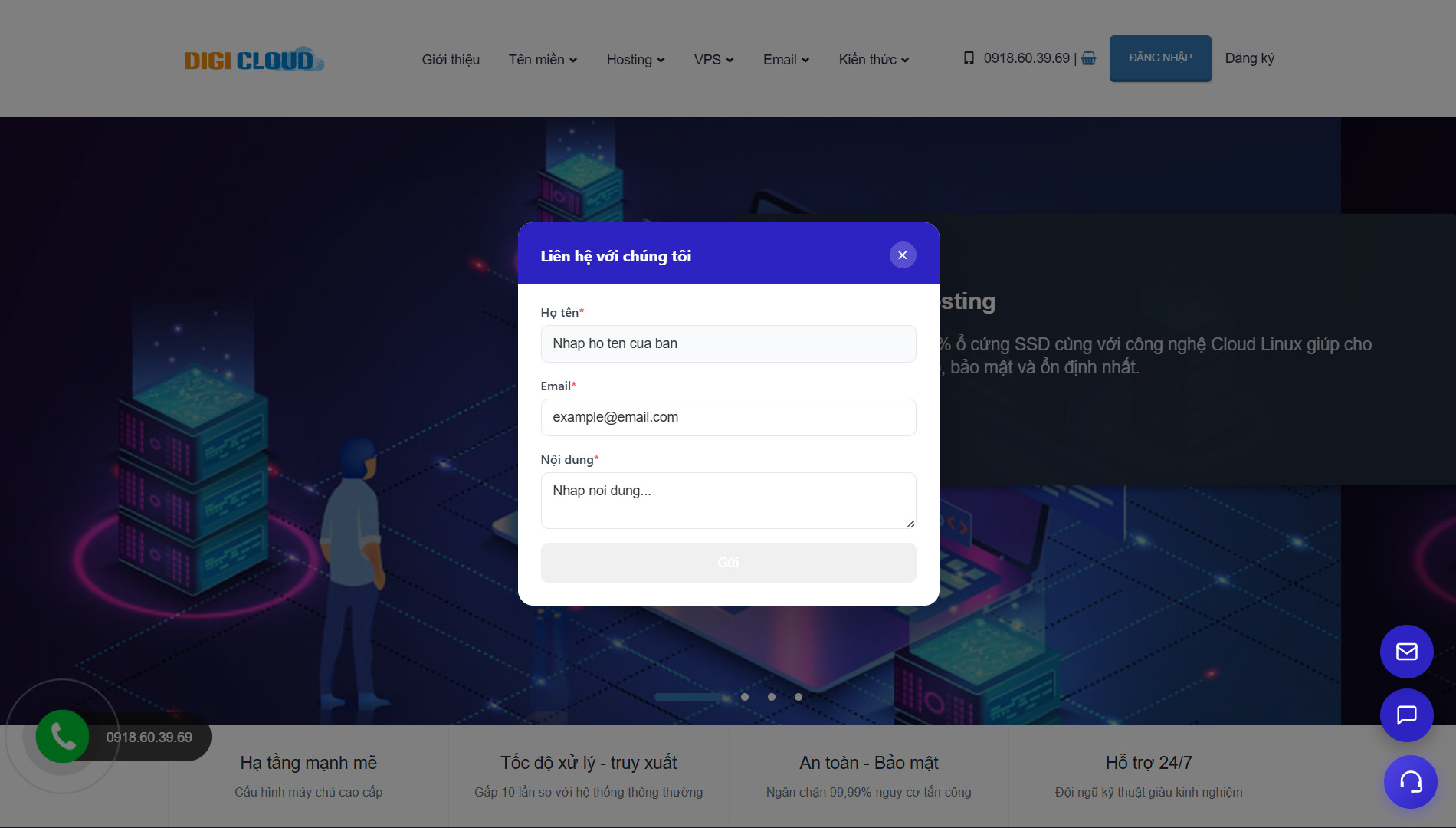
Task: Expand the Email menu
Action: [786, 60]
